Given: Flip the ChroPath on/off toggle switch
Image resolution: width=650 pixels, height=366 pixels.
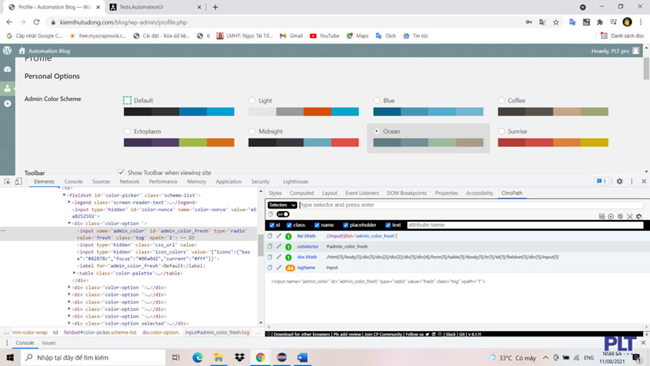Looking at the screenshot, I should (x=283, y=214).
